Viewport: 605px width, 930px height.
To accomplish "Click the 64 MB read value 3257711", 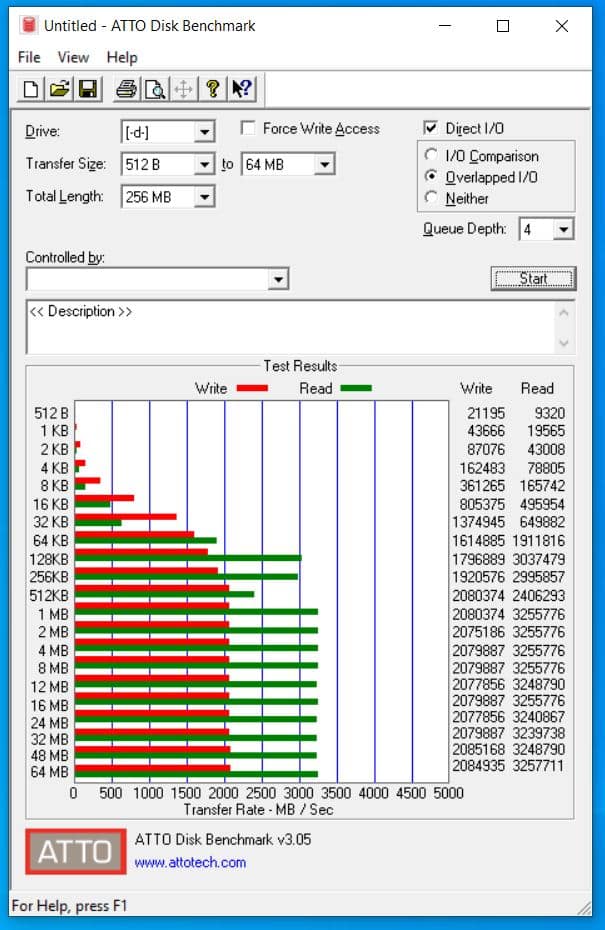I will click(x=538, y=766).
